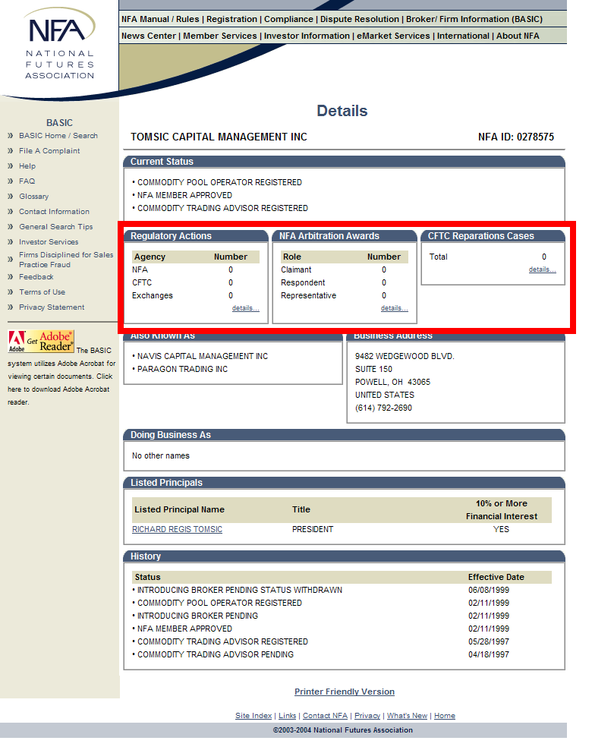The width and height of the screenshot is (592, 750).
Task: Open eMarket Services menu item
Action: pos(394,36)
